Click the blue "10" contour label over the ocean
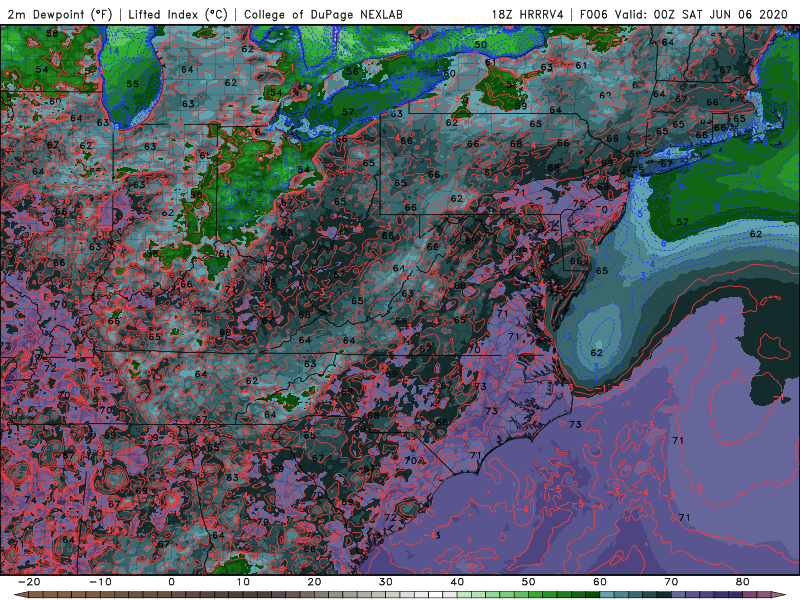The width and height of the screenshot is (800, 600). coord(755,174)
